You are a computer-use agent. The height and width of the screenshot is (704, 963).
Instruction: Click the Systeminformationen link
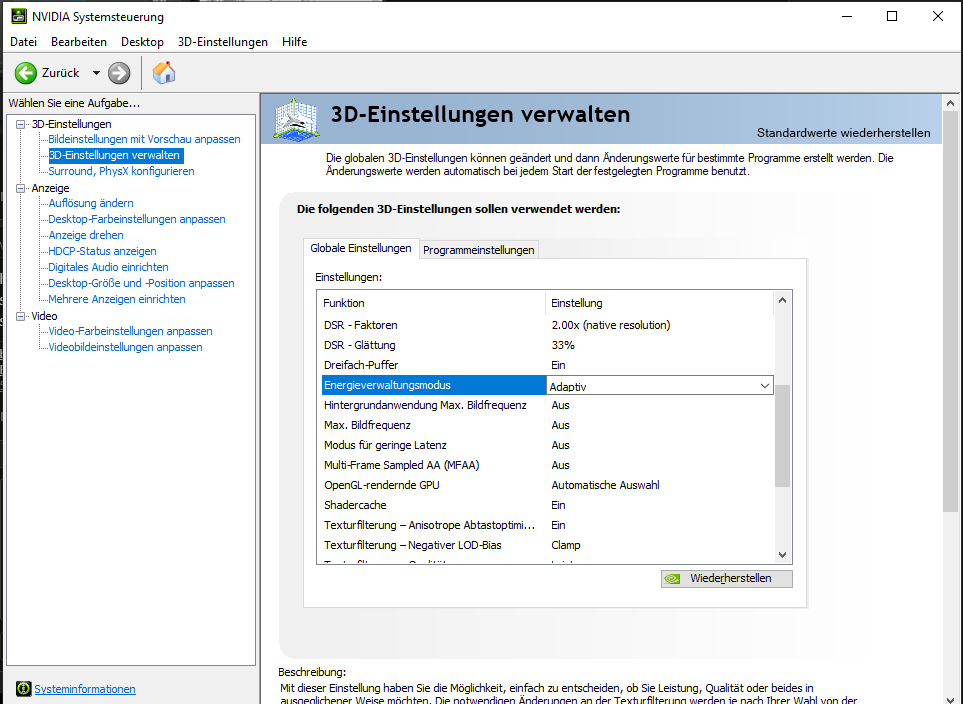pyautogui.click(x=85, y=689)
